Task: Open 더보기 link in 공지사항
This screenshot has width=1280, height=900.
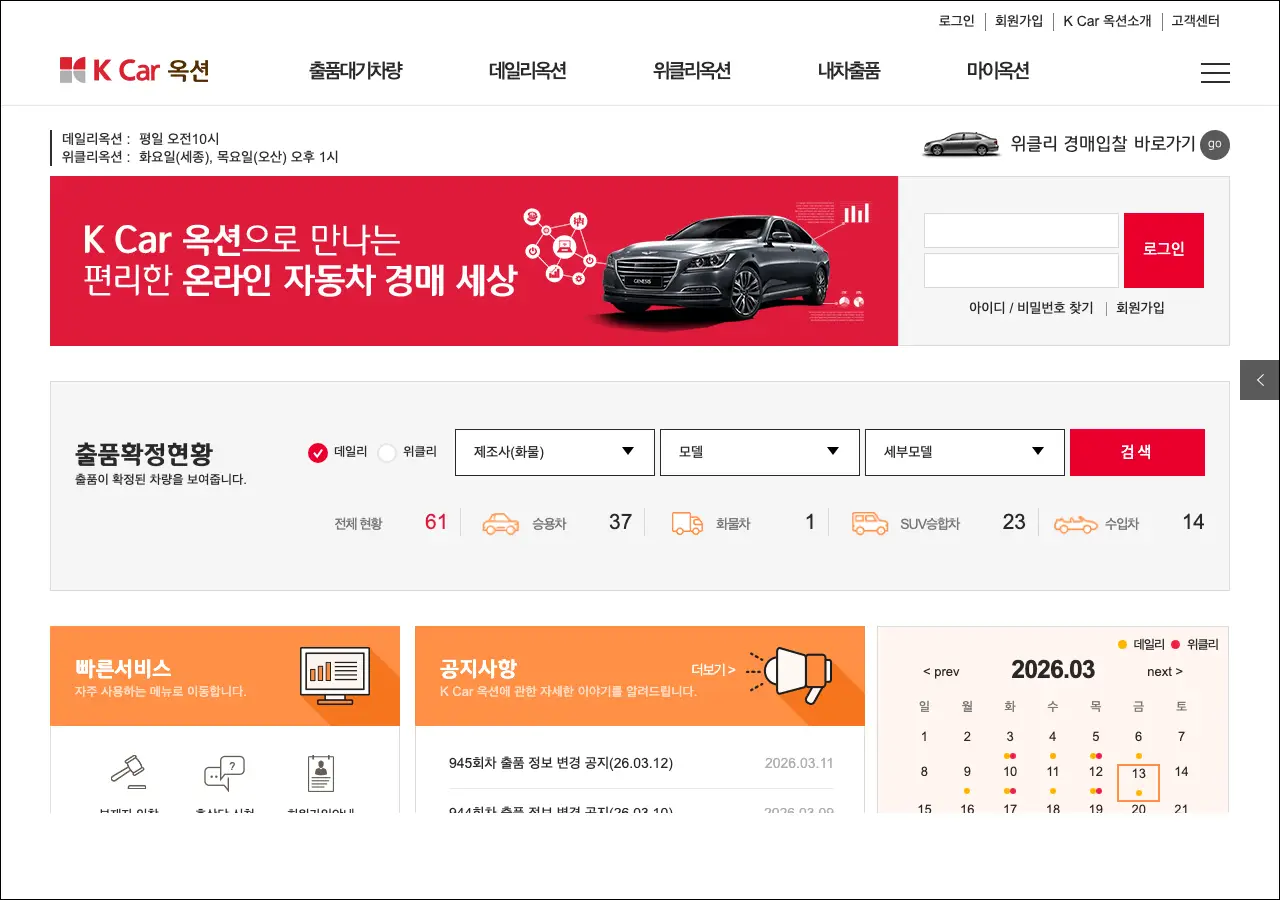Action: 712,670
